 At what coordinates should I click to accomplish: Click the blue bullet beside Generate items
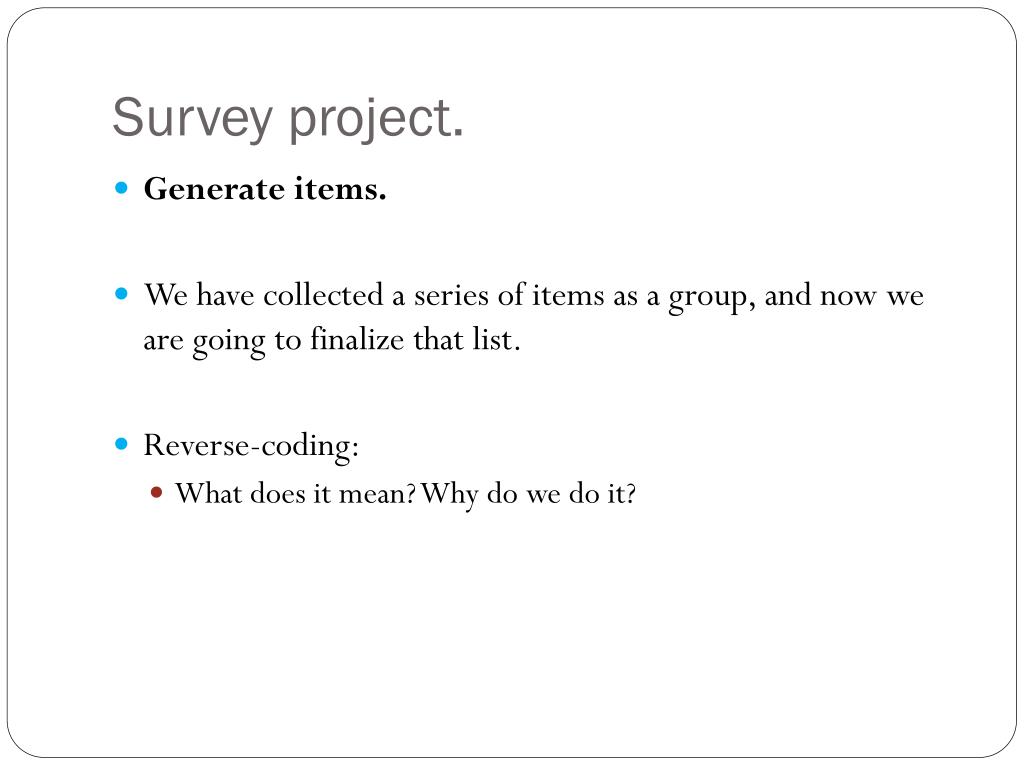tap(121, 189)
